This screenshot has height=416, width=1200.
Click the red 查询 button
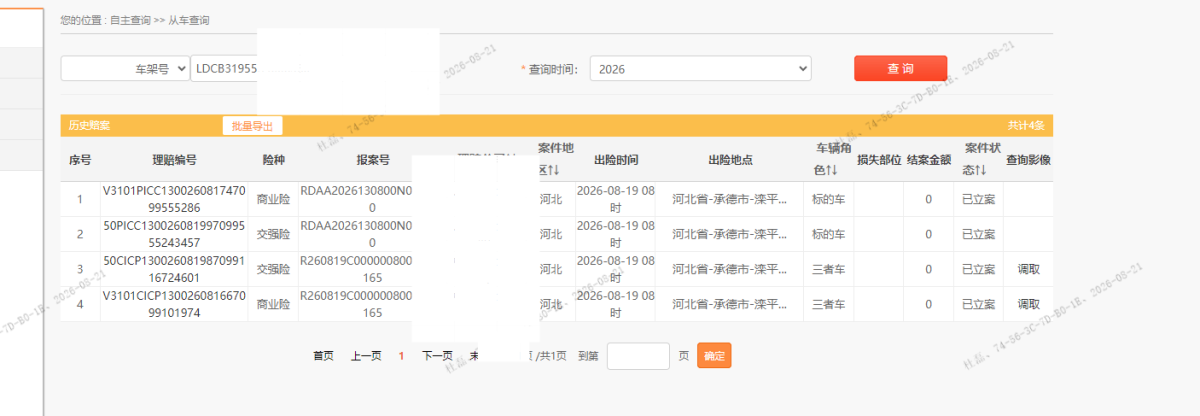[900, 68]
